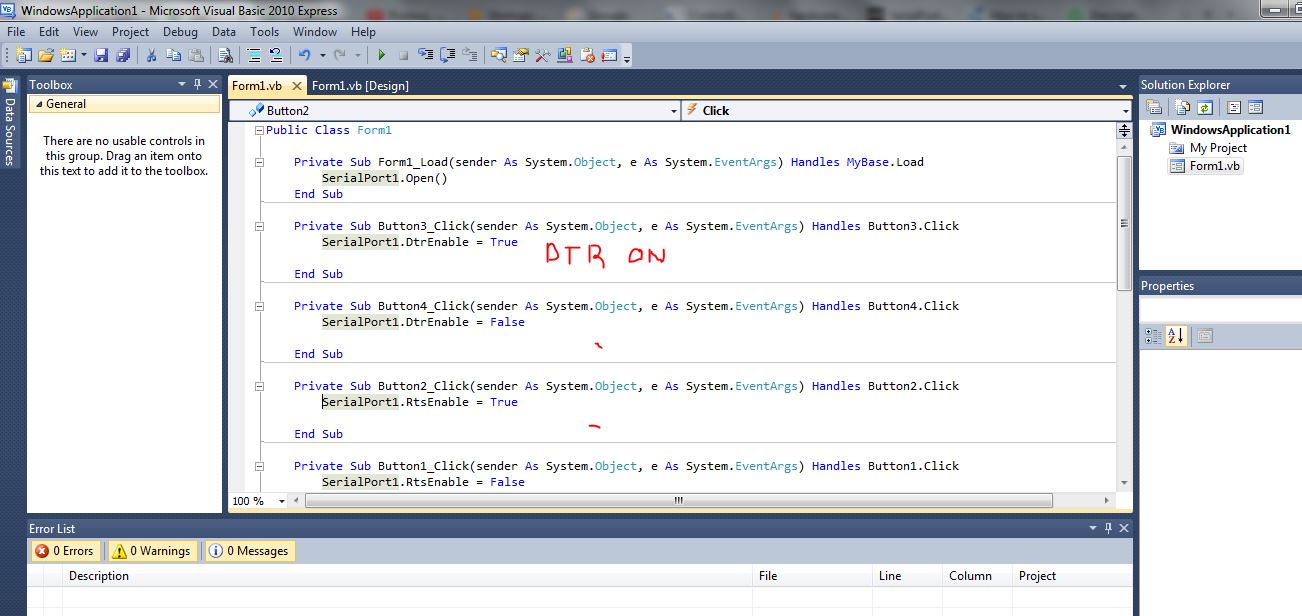Open the Properties Window toolbar icon
This screenshot has width=1302, height=616.
[x=520, y=56]
